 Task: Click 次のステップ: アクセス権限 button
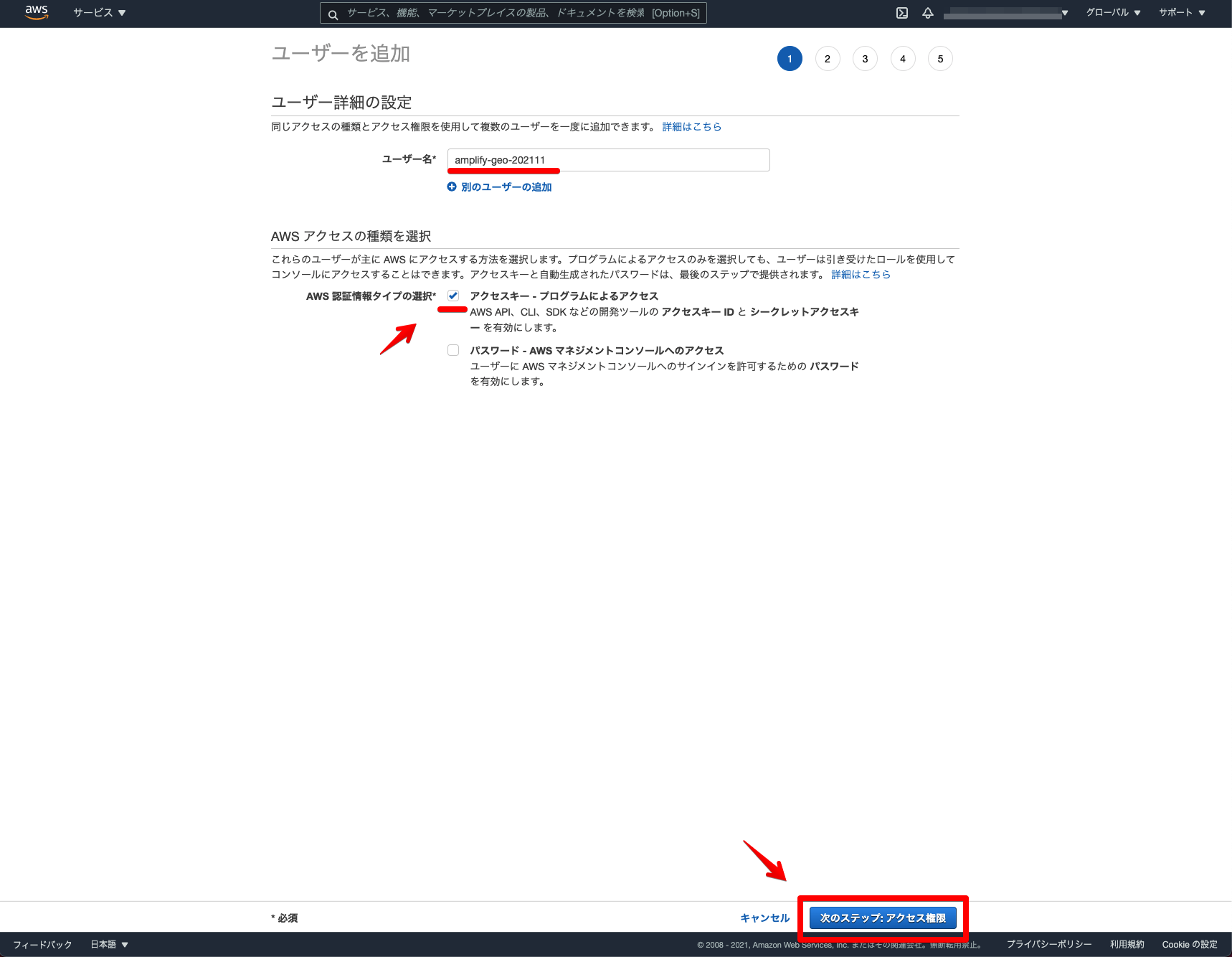pyautogui.click(x=883, y=918)
